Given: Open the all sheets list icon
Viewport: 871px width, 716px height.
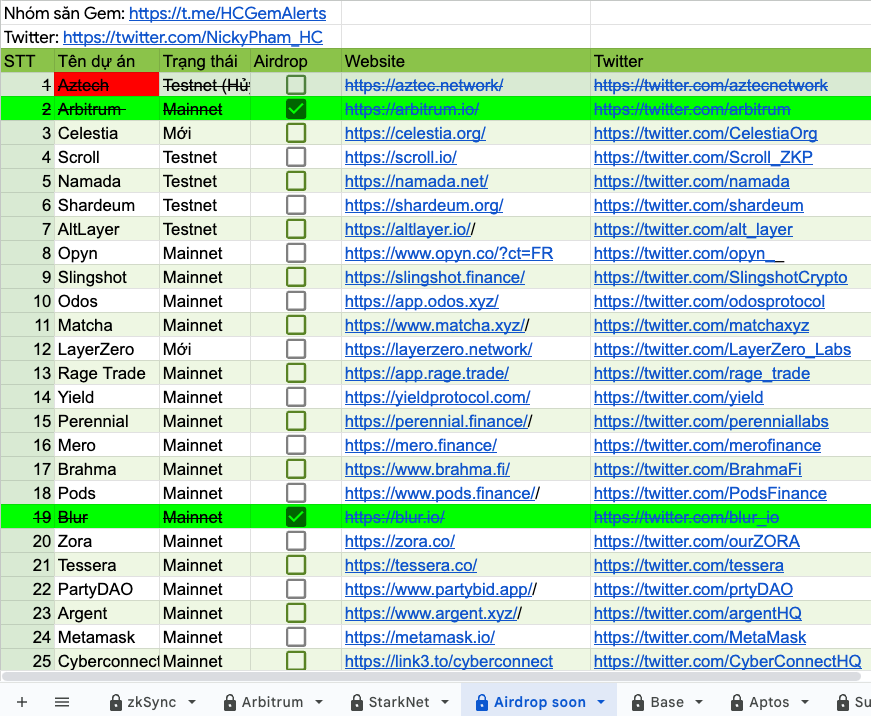Looking at the screenshot, I should point(62,702).
